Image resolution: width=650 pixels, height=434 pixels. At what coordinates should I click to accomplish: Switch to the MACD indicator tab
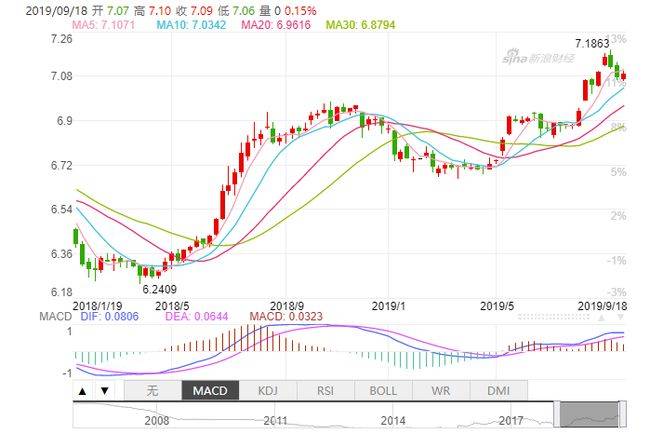pyautogui.click(x=210, y=390)
